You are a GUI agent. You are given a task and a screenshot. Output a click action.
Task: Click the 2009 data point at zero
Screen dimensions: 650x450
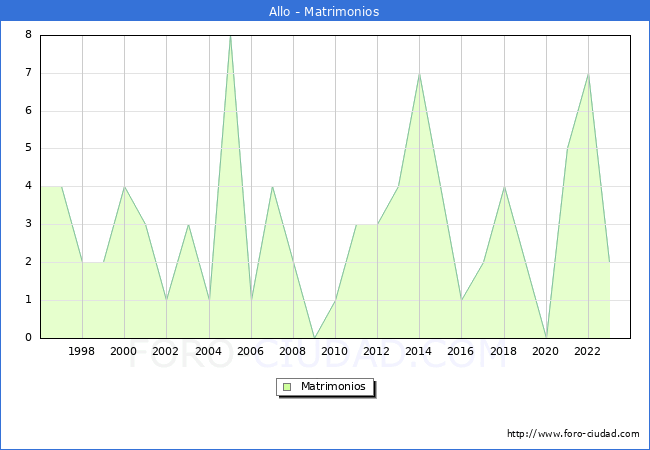click(315, 338)
